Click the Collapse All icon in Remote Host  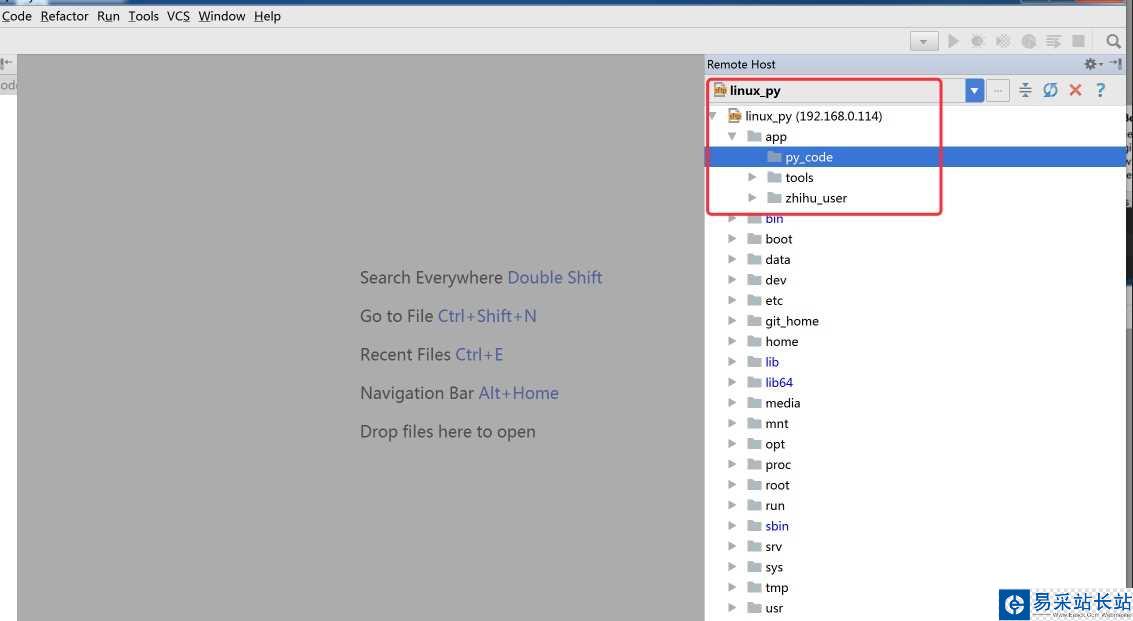[x=1025, y=90]
